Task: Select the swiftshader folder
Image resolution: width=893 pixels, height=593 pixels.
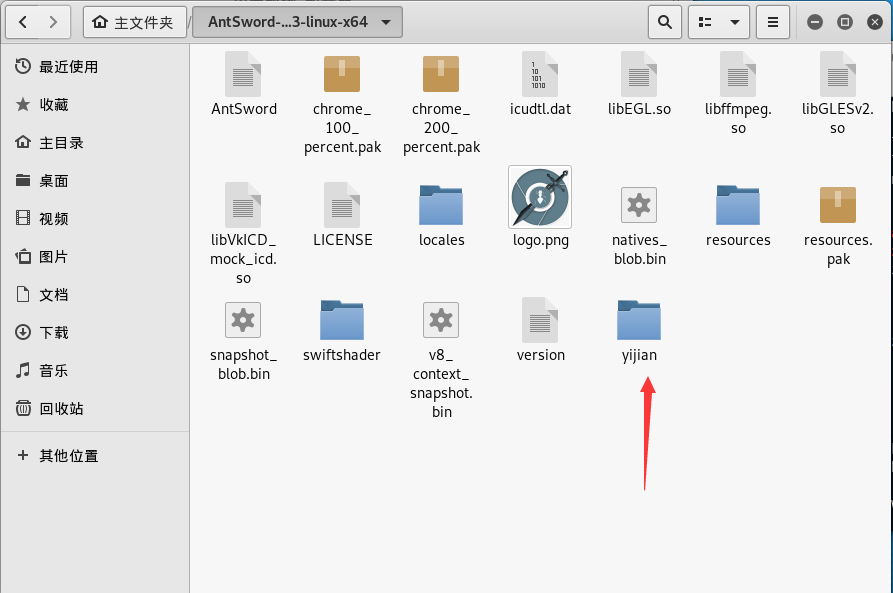Action: [342, 330]
